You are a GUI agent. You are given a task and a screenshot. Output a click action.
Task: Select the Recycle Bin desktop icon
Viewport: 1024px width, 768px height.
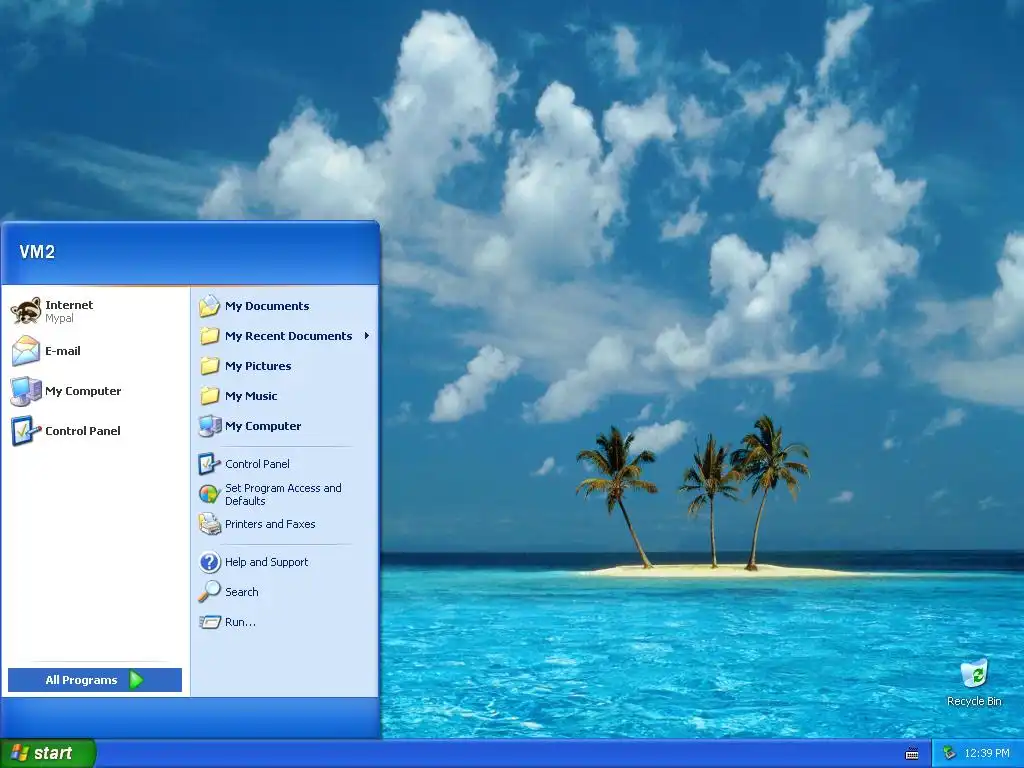click(x=974, y=682)
